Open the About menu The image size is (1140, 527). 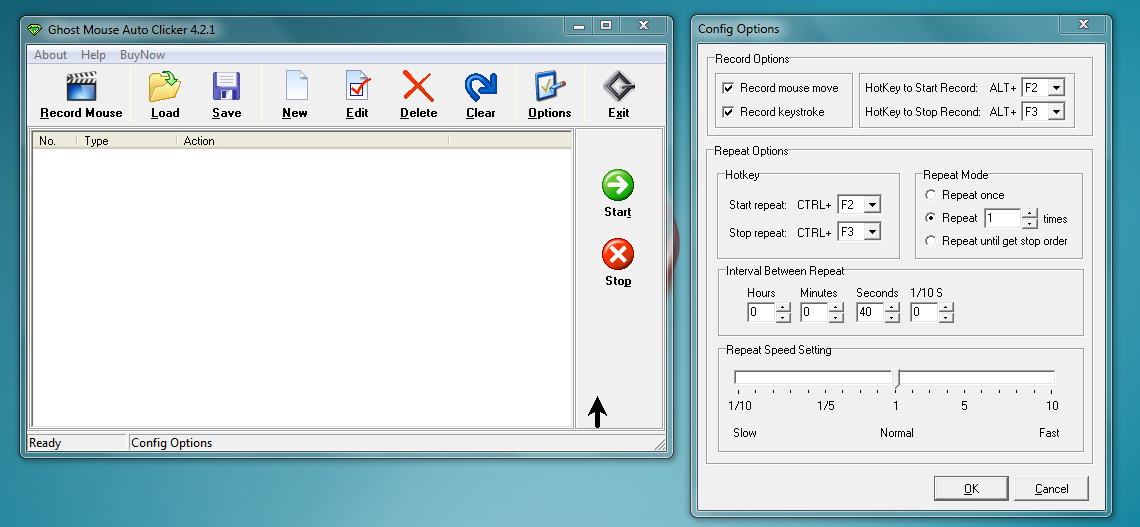coord(50,55)
